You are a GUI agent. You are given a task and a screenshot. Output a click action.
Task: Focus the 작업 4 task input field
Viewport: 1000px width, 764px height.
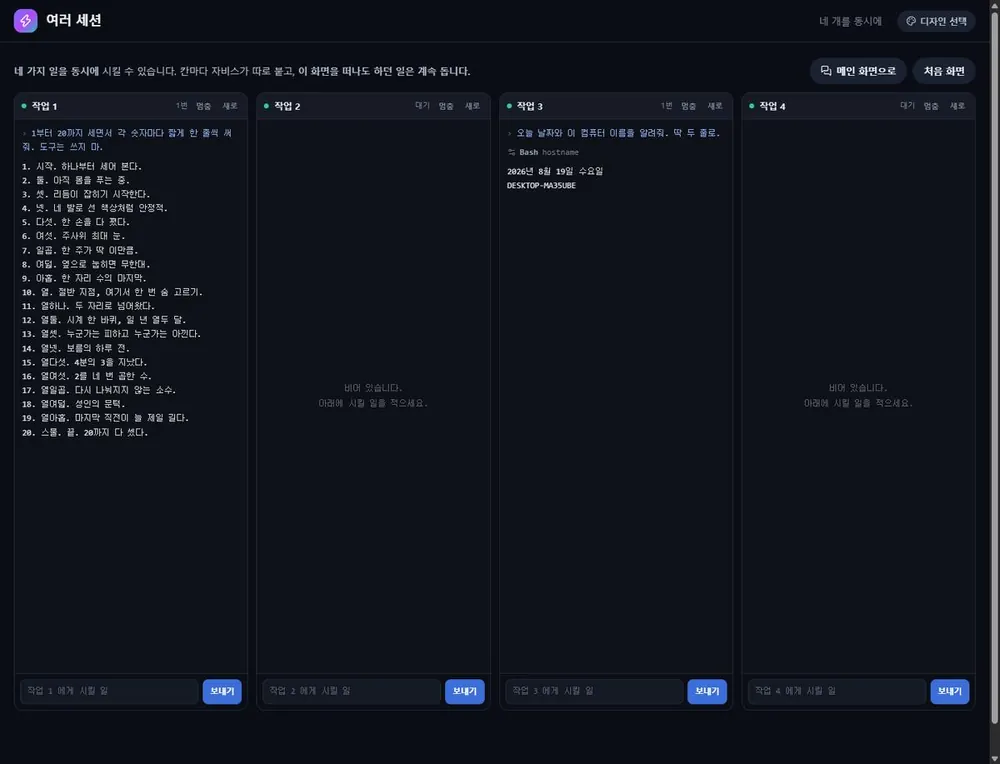click(x=837, y=691)
